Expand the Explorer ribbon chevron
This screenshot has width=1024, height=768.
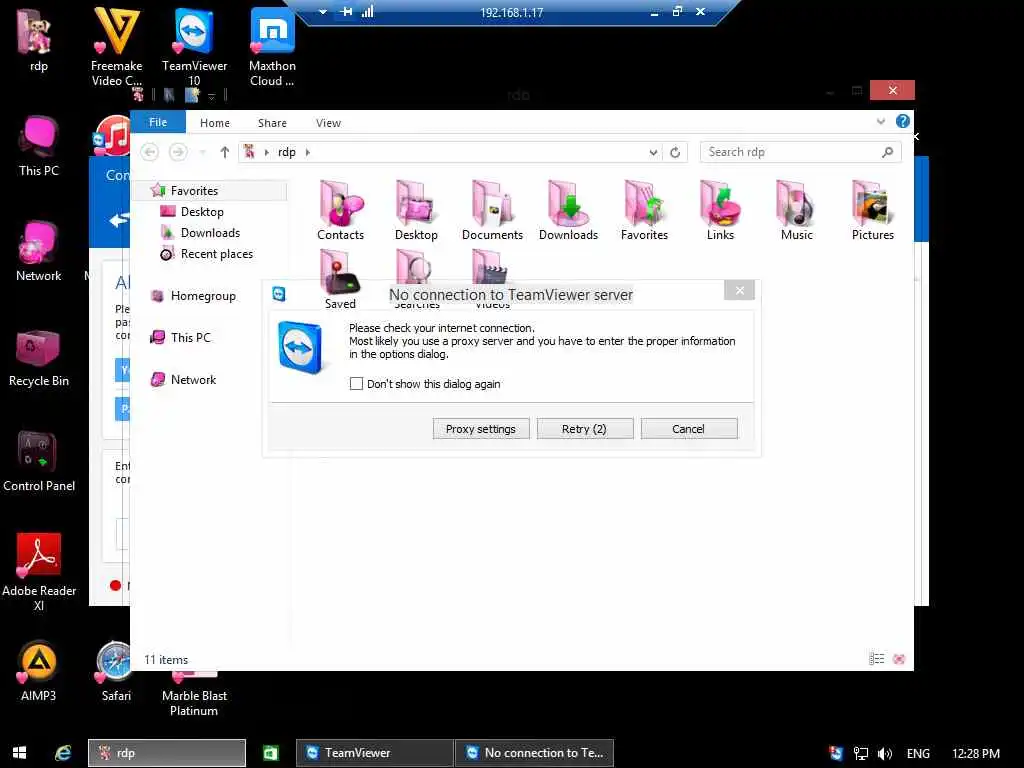click(x=880, y=121)
